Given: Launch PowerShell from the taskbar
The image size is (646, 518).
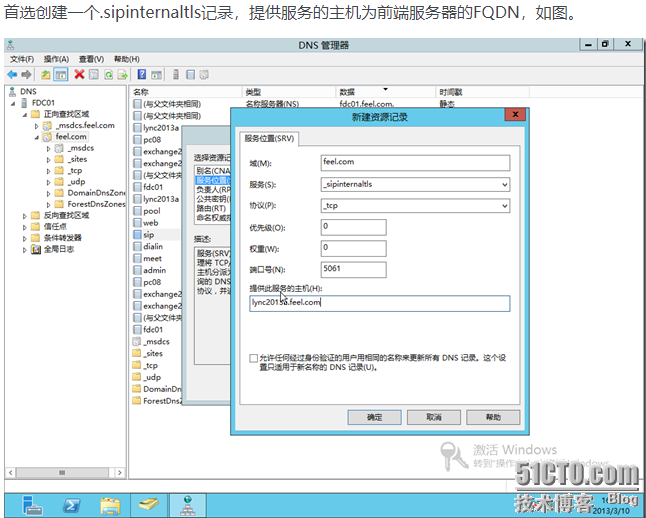Looking at the screenshot, I should pyautogui.click(x=71, y=505).
